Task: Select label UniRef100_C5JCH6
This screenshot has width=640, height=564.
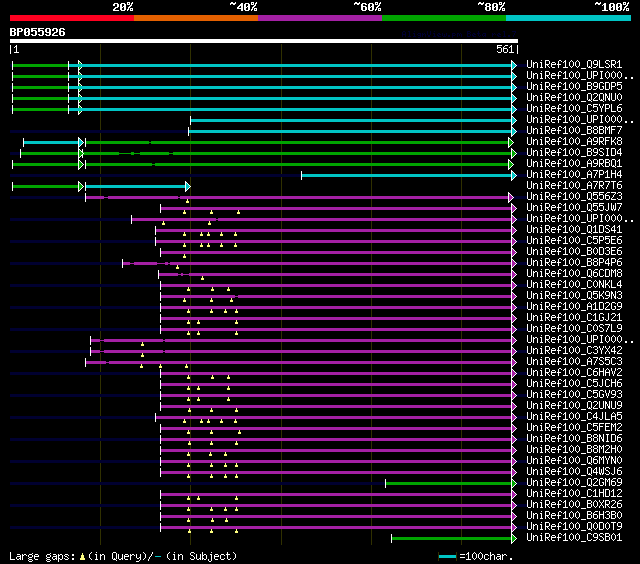Action: pyautogui.click(x=574, y=384)
